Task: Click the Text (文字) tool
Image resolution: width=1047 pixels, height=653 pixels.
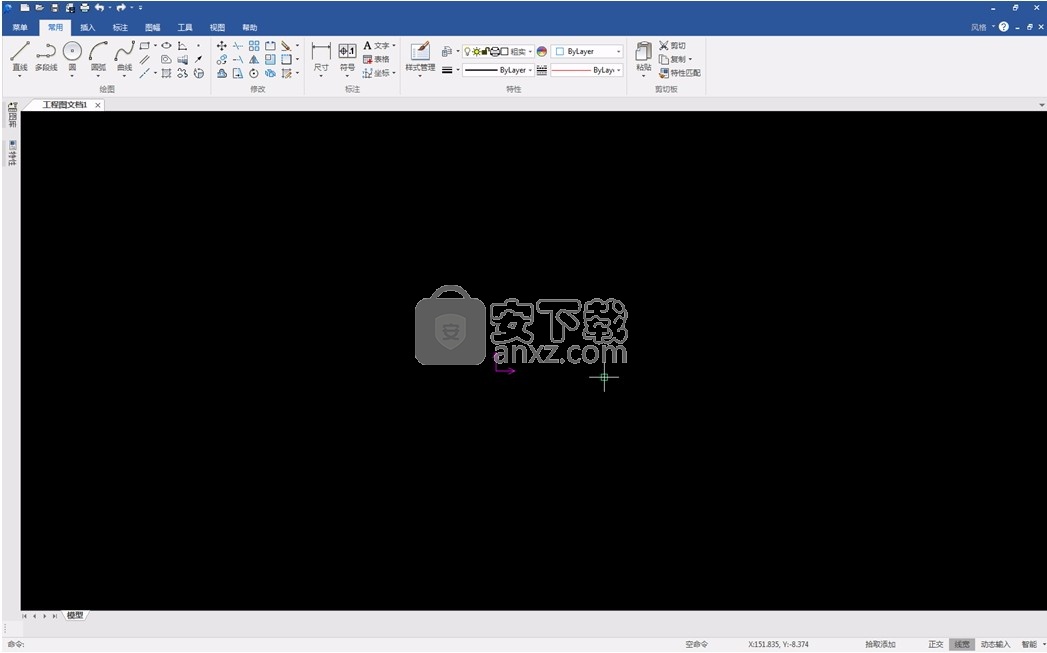Action: pyautogui.click(x=377, y=45)
